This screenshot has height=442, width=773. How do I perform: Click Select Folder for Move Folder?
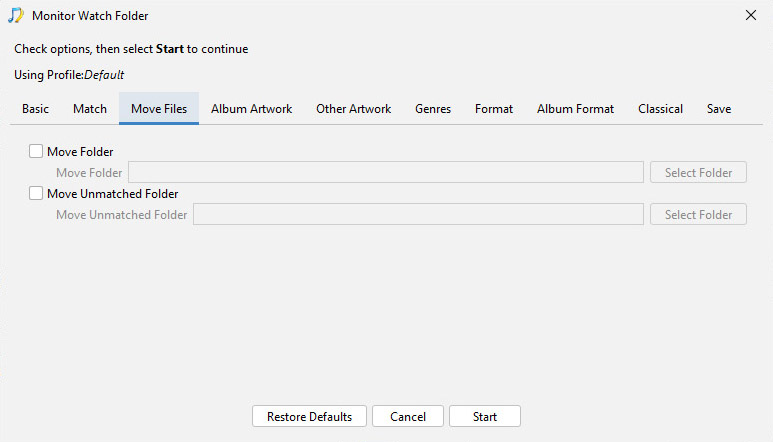pos(698,172)
